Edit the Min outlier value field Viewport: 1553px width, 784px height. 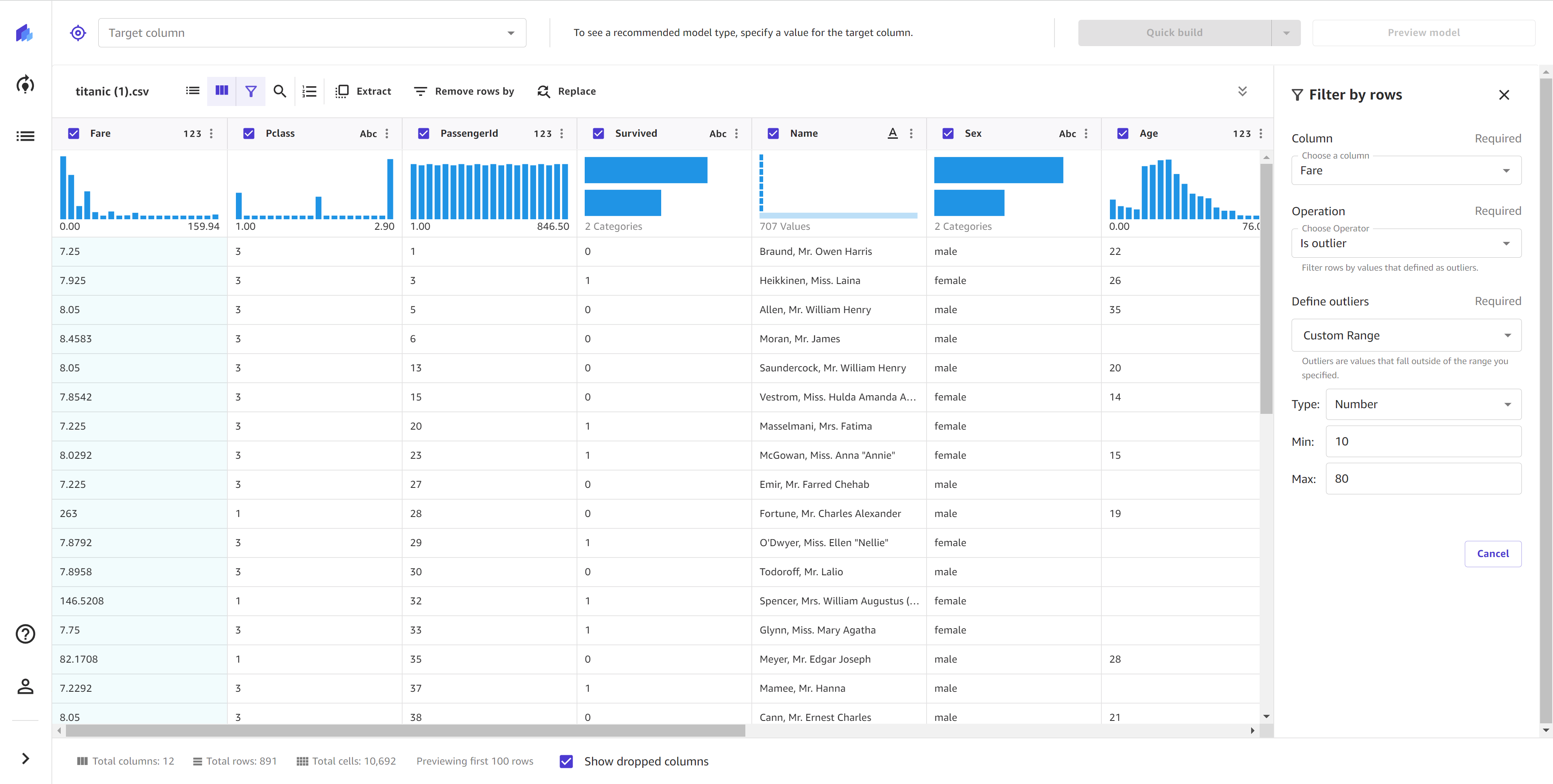1424,441
